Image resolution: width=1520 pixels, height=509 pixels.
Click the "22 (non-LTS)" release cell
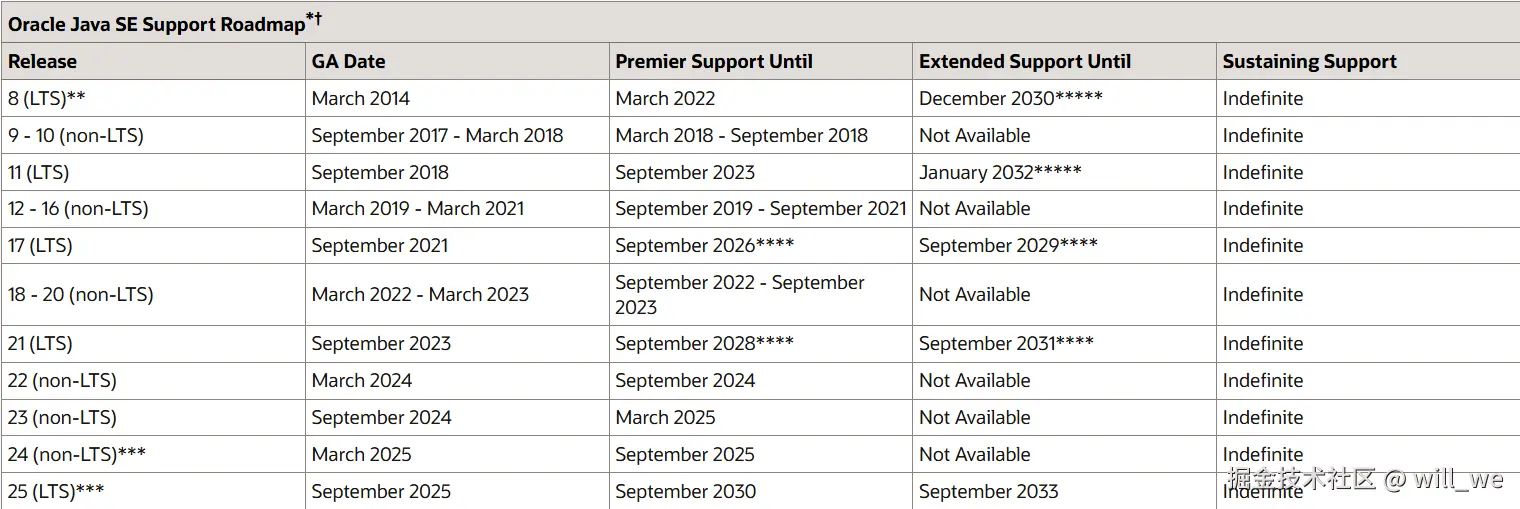pos(62,380)
